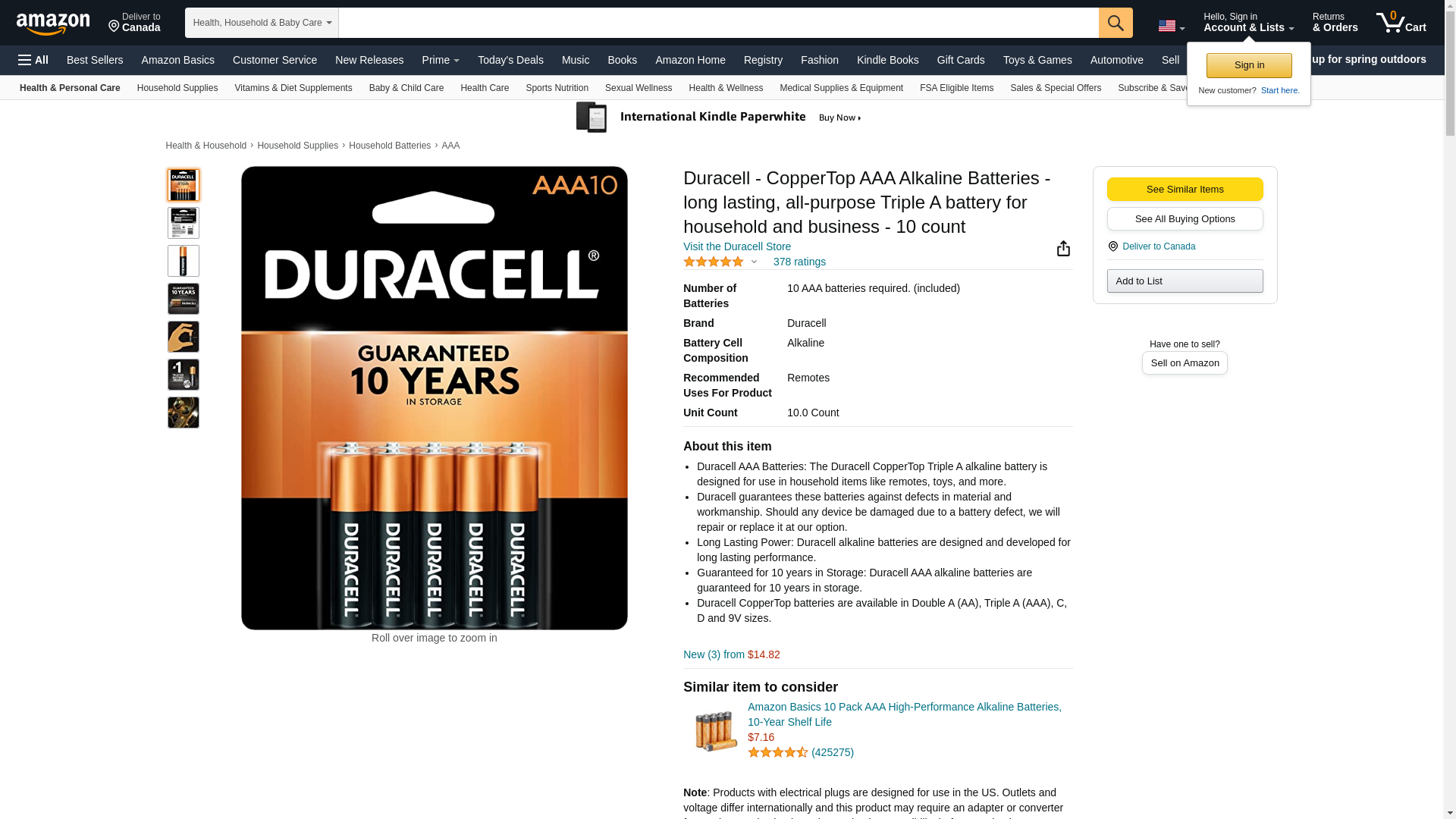Click the search magnifier button

1116,23
